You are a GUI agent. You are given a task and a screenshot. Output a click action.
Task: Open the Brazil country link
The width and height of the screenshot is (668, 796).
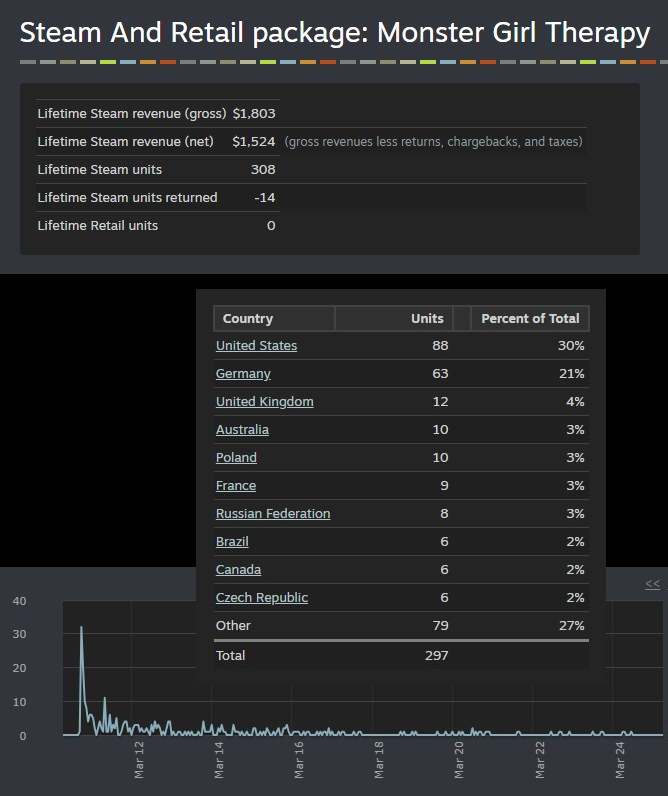[x=232, y=541]
